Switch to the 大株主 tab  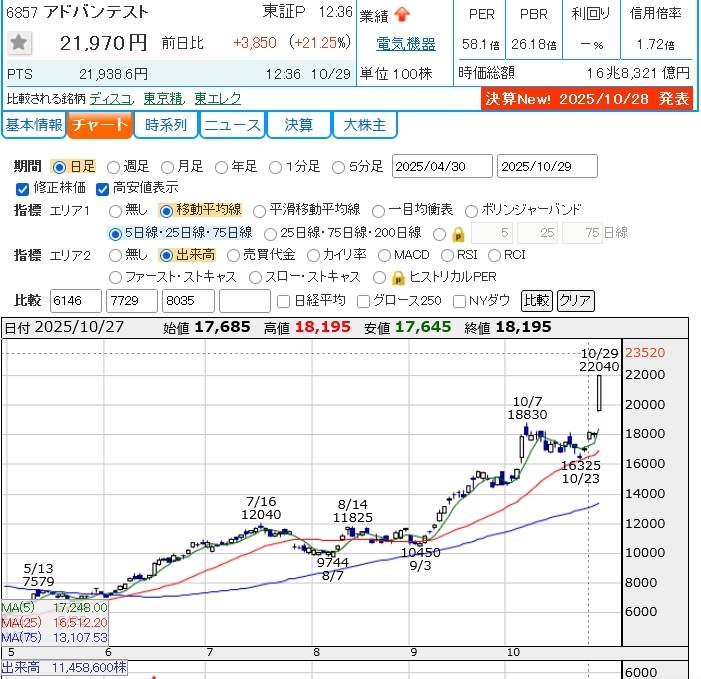click(x=364, y=125)
